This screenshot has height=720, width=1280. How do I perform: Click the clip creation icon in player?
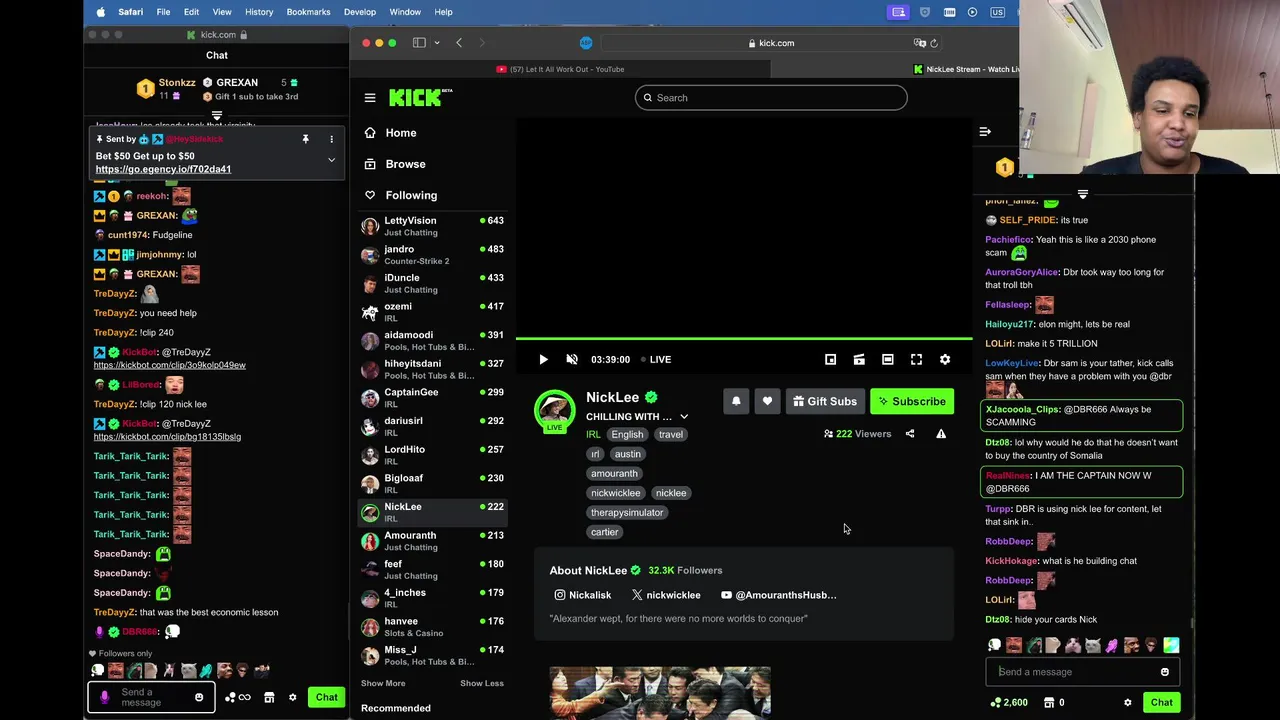[x=859, y=359]
